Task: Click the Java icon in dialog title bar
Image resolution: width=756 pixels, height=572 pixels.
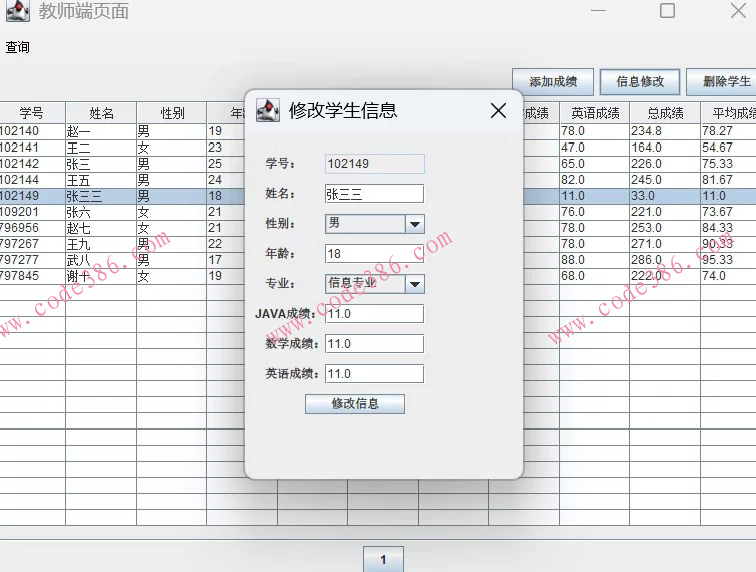Action: pyautogui.click(x=268, y=110)
